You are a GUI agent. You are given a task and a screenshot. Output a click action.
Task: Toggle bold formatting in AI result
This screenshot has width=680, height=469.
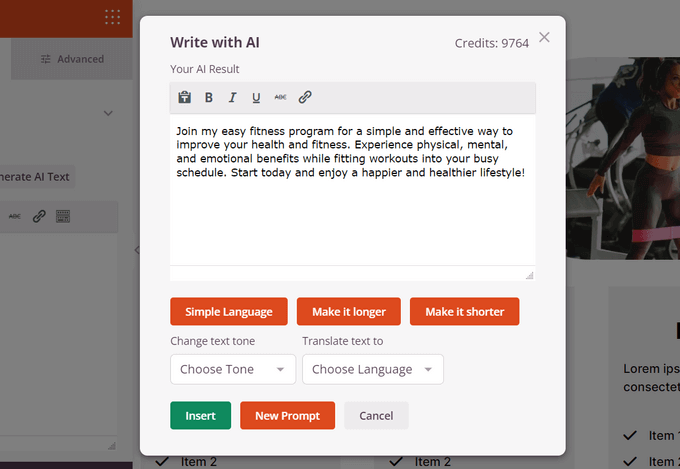tap(209, 98)
